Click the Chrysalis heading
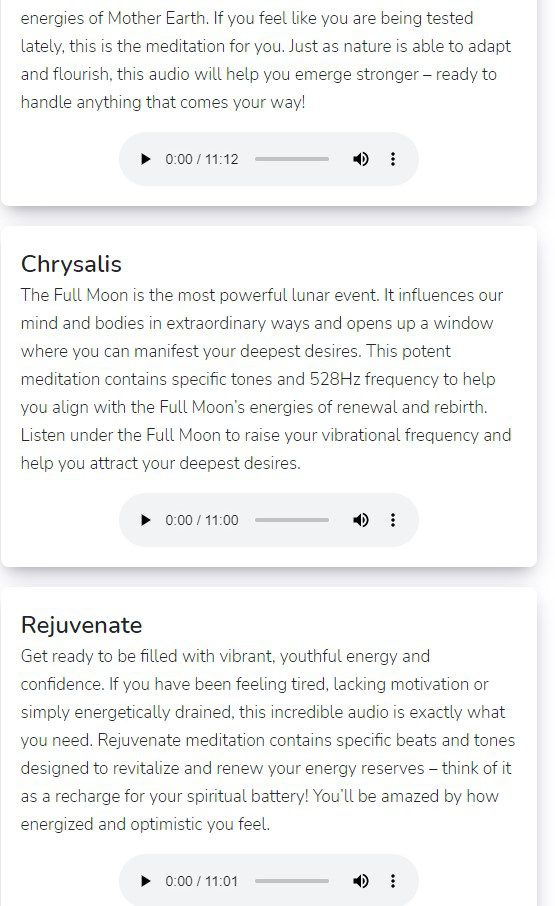 (x=71, y=264)
